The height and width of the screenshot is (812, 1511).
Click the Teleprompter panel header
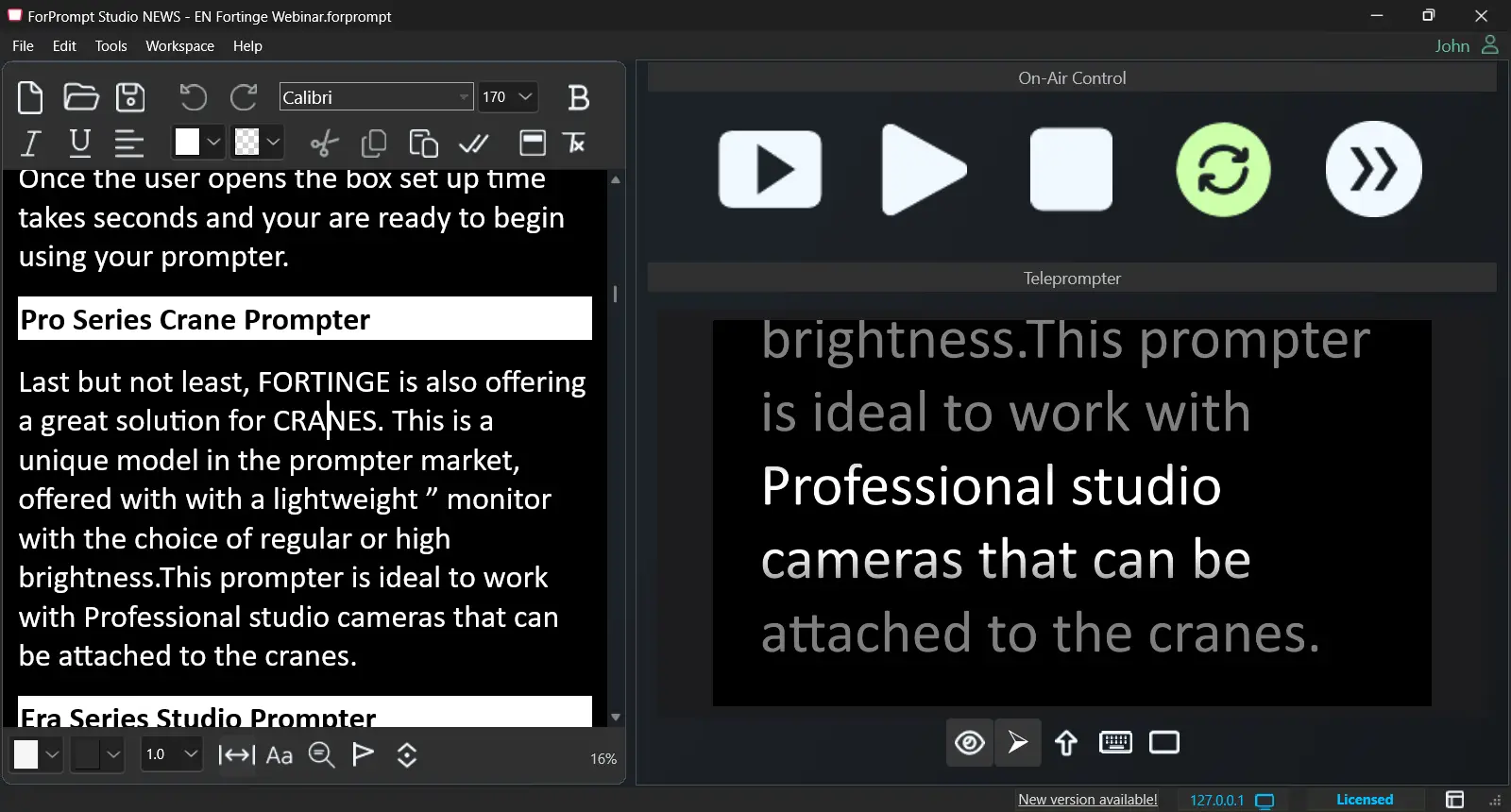(1072, 279)
